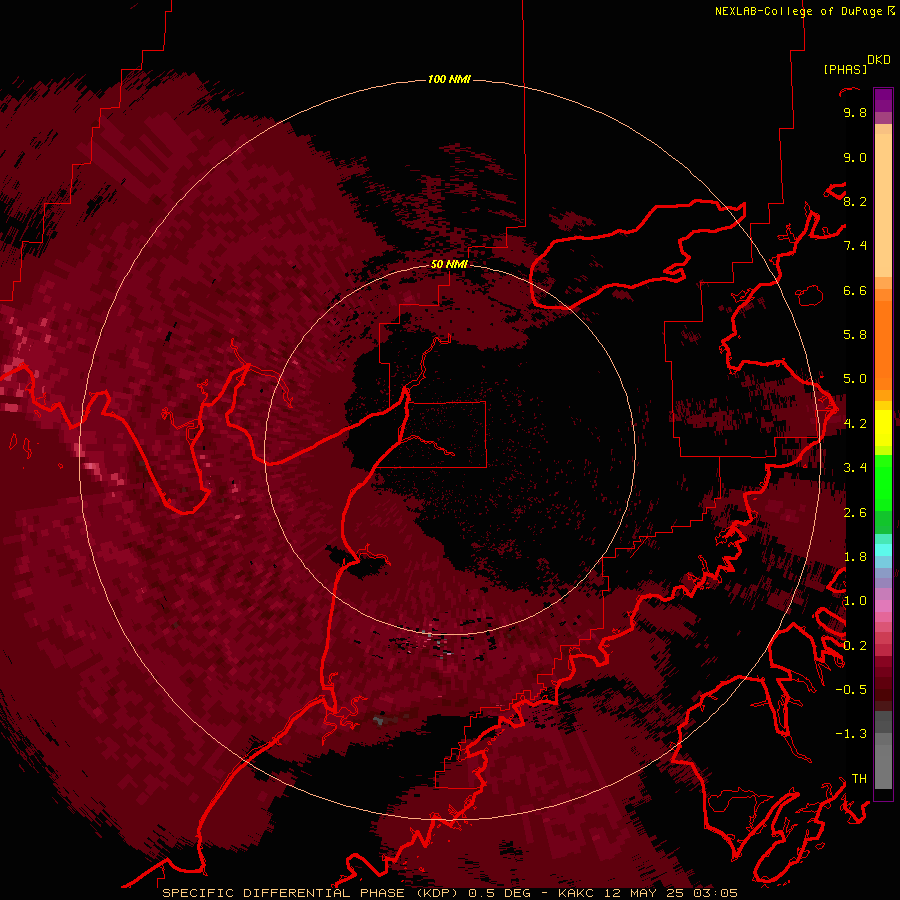900x900 pixels.
Task: Click the gray band closing the color scale
Action: point(883,749)
